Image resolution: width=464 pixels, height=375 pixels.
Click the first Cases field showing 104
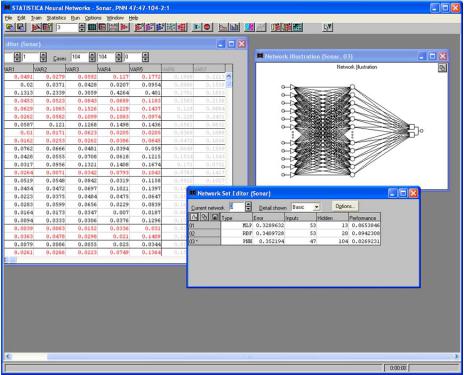(x=80, y=57)
